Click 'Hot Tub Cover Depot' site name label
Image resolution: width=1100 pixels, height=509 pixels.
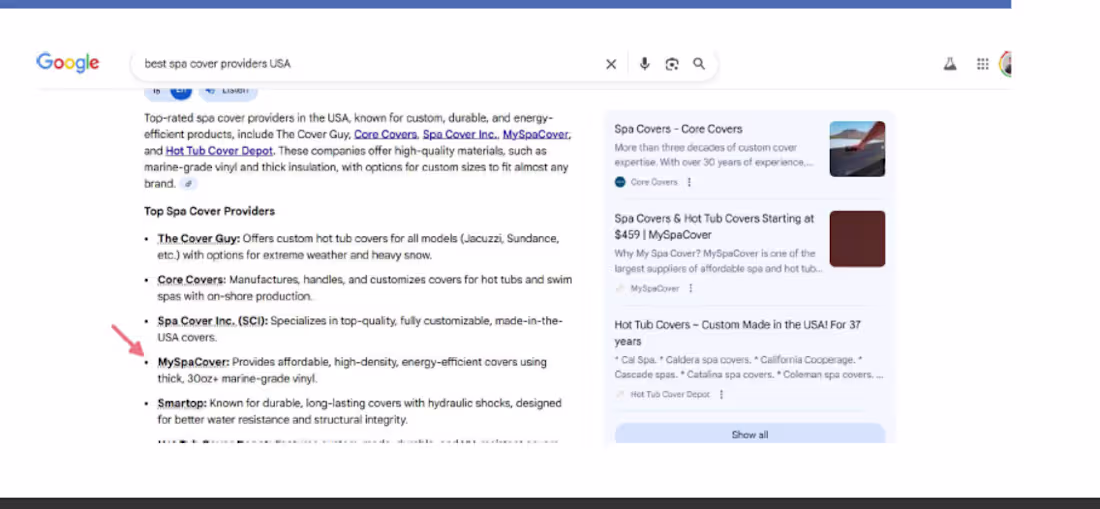coord(670,394)
